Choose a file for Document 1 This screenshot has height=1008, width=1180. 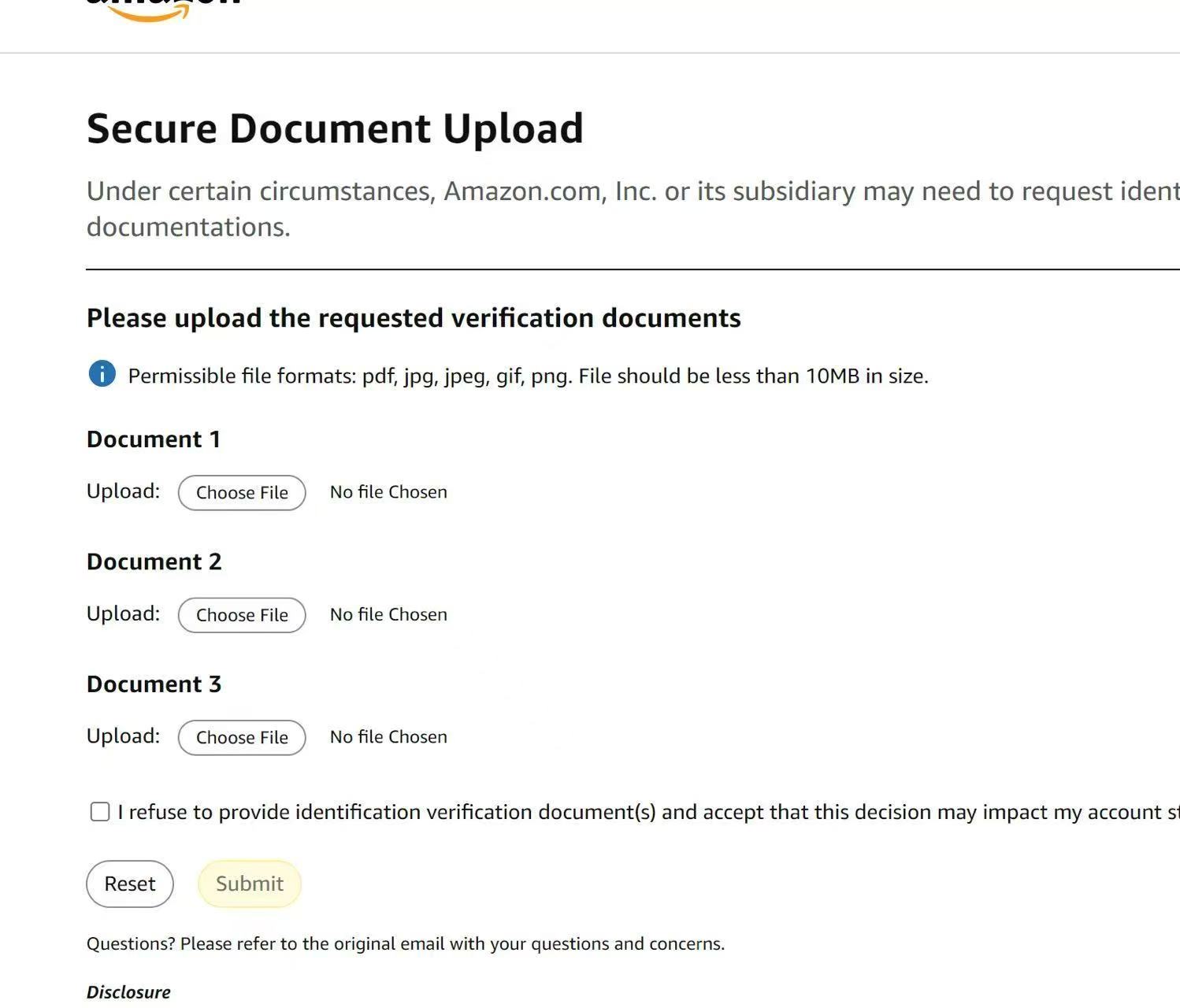click(242, 493)
